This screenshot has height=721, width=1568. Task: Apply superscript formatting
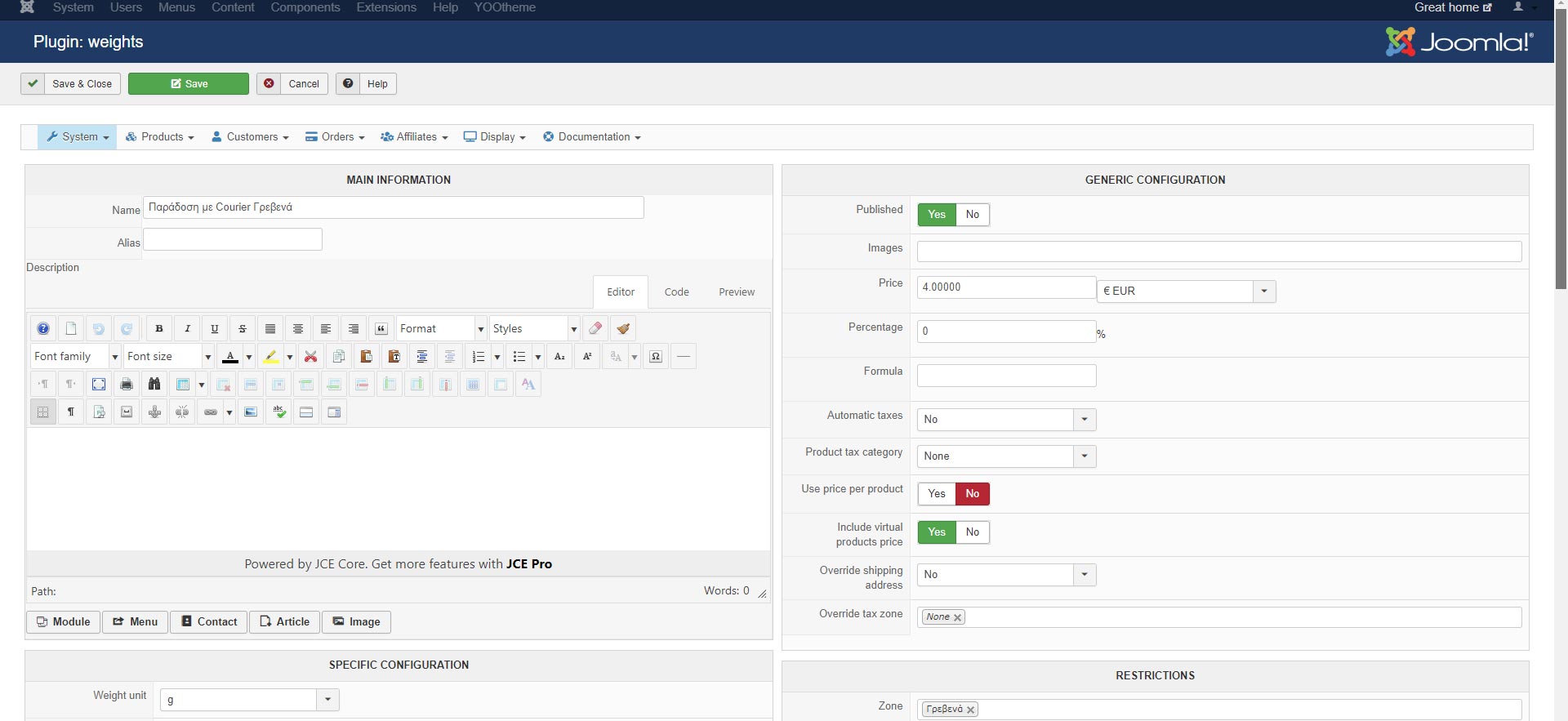click(x=587, y=356)
